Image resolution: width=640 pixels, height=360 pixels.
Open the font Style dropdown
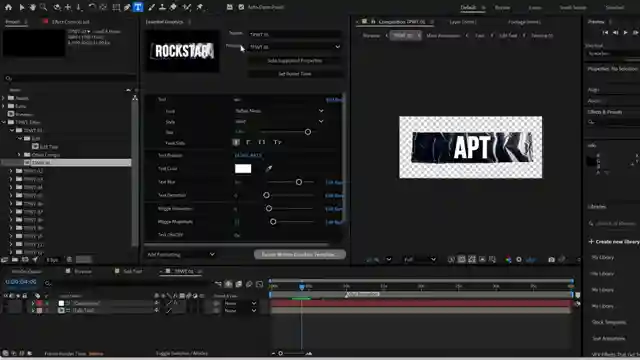pyautogui.click(x=279, y=122)
